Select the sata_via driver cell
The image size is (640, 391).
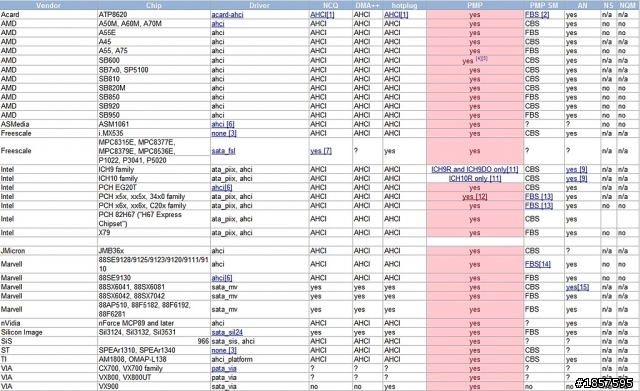[x=260, y=387]
